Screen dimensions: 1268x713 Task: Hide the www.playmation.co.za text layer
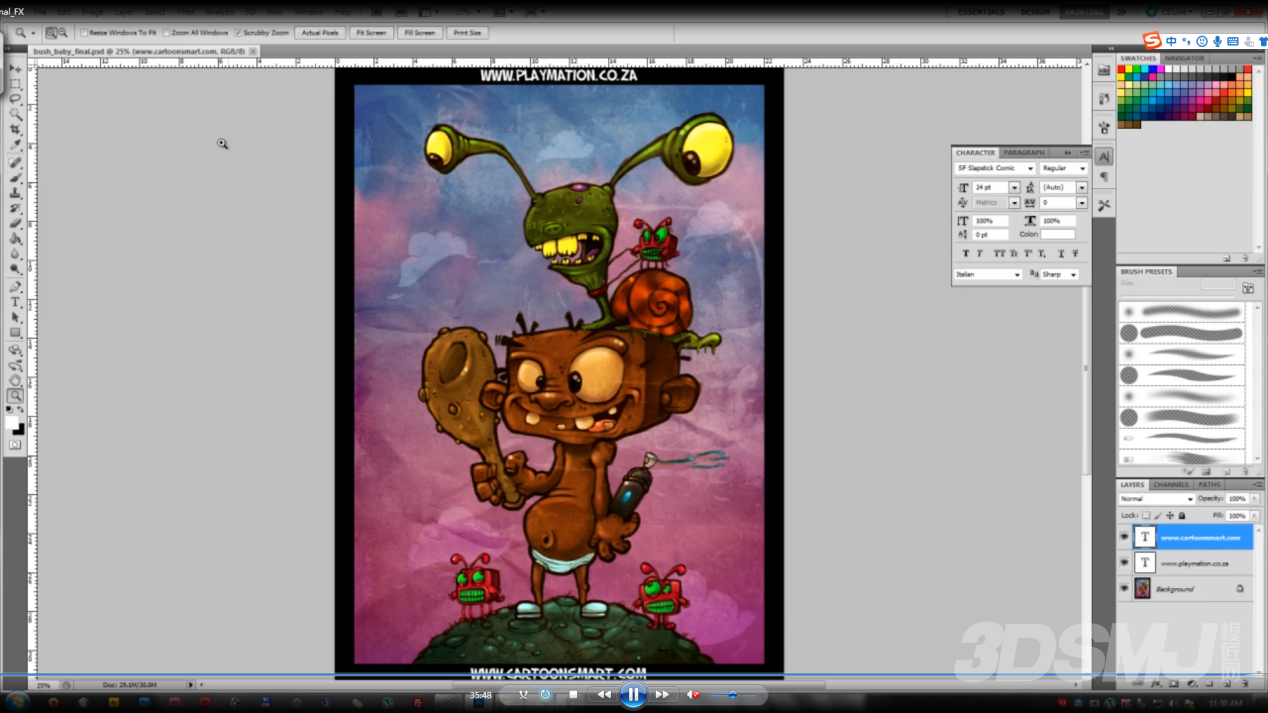click(1124, 563)
